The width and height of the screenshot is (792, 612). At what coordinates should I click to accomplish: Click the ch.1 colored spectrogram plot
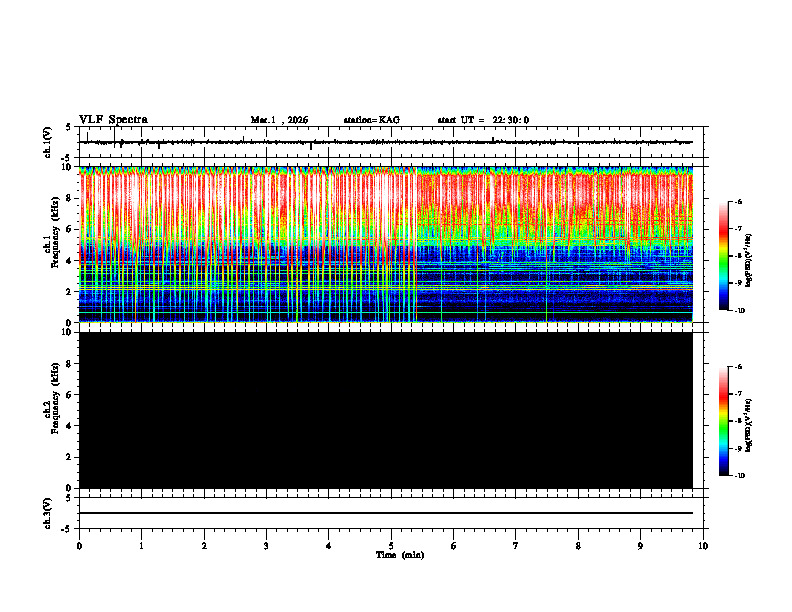[x=386, y=244]
